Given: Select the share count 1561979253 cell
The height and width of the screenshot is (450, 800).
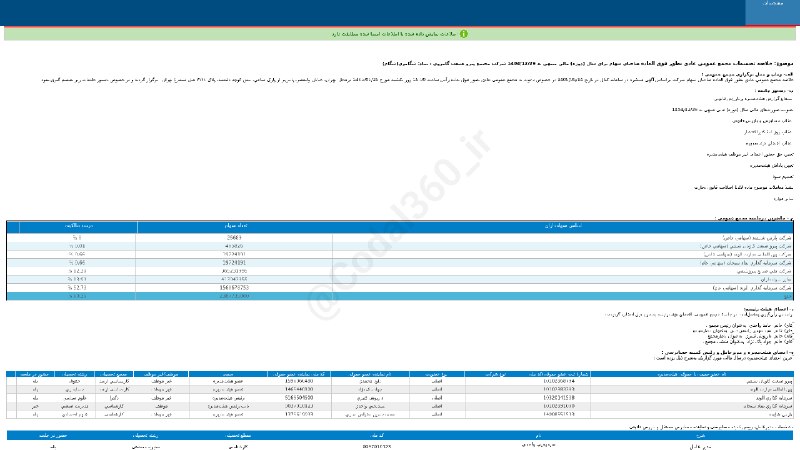Looking at the screenshot, I should pyautogui.click(x=235, y=288).
